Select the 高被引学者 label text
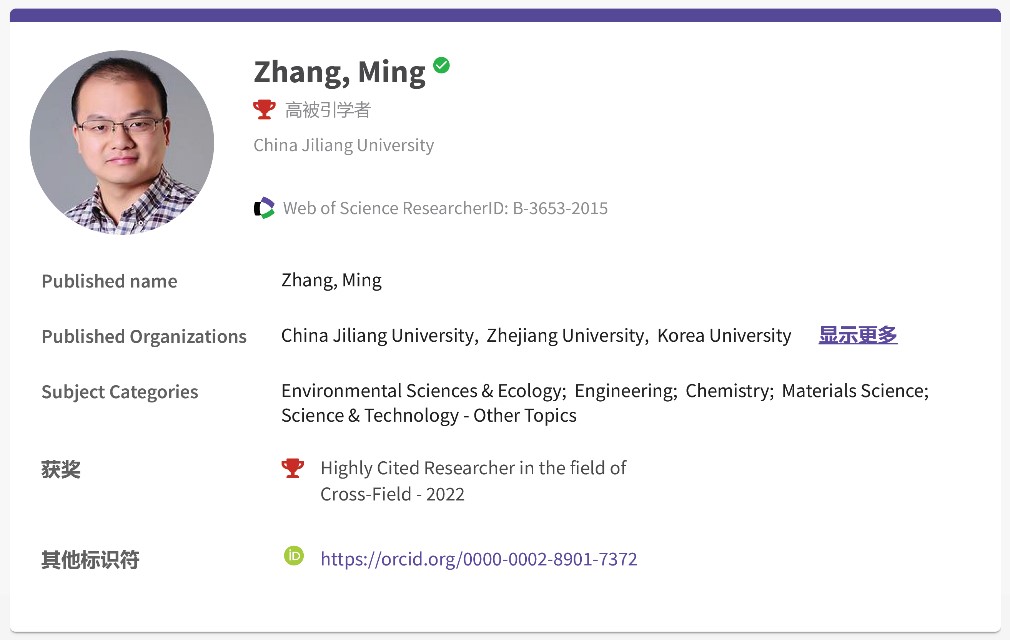The image size is (1010, 640). click(328, 110)
